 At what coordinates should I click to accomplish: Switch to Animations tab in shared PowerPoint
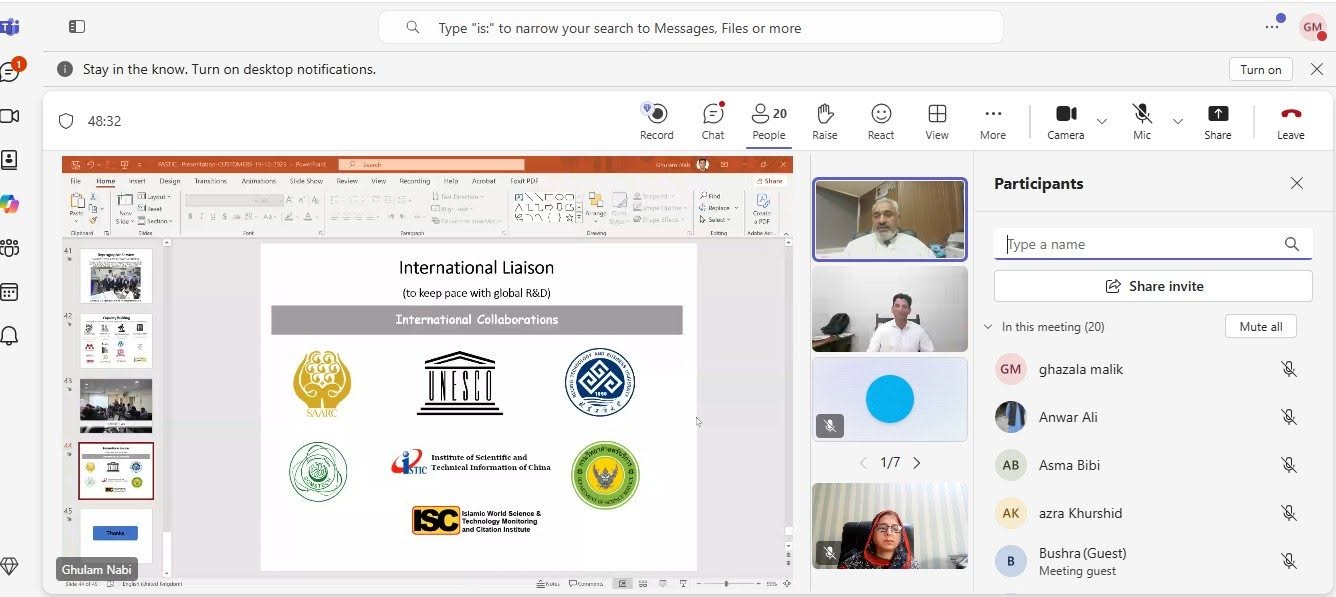pos(258,181)
